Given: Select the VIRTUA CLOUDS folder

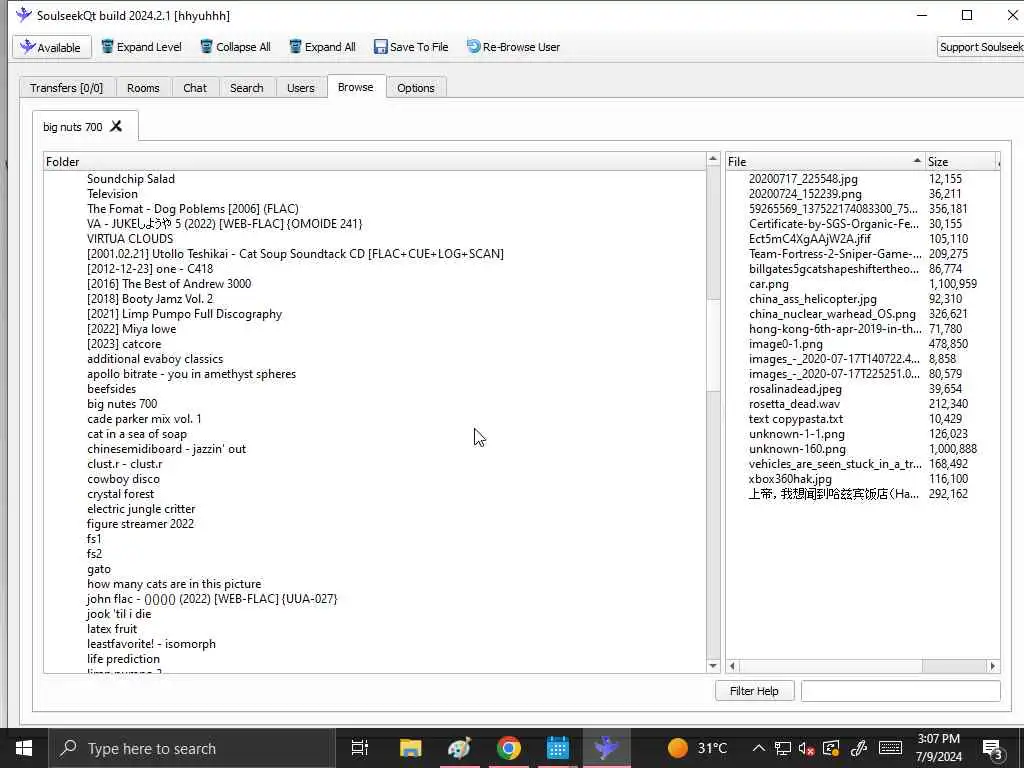Looking at the screenshot, I should click(x=130, y=238).
